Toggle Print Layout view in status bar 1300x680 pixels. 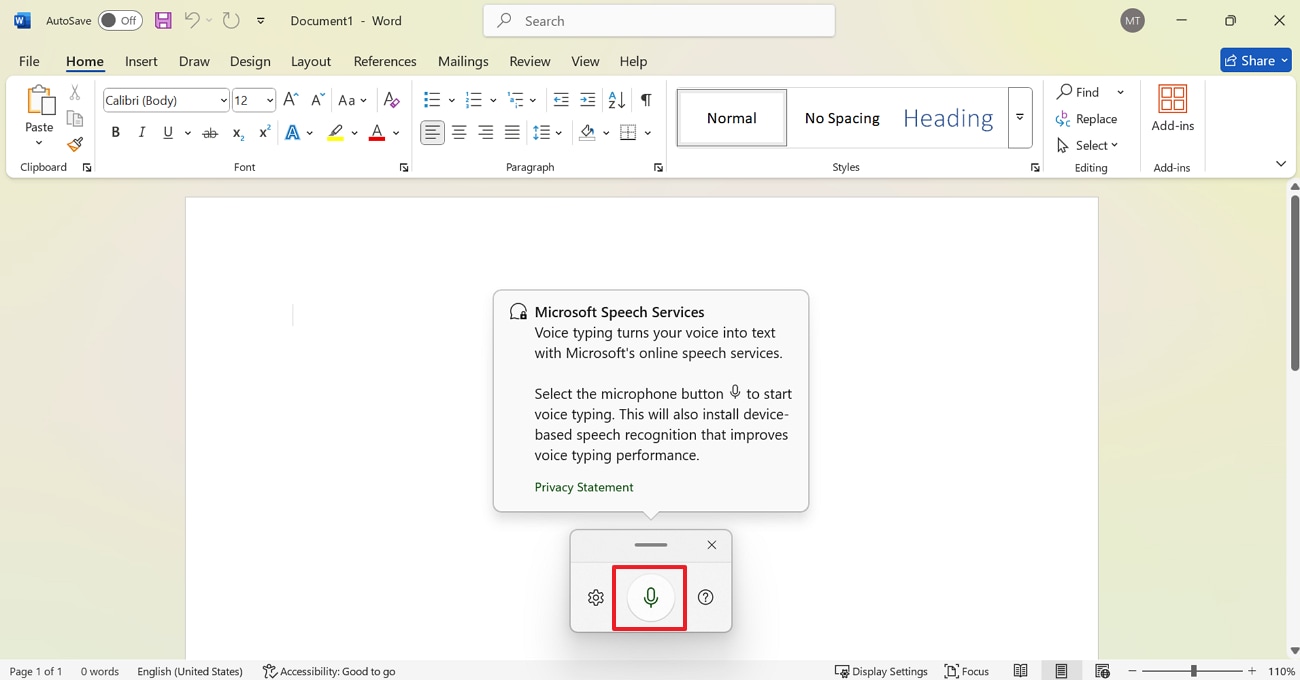[x=1061, y=671]
